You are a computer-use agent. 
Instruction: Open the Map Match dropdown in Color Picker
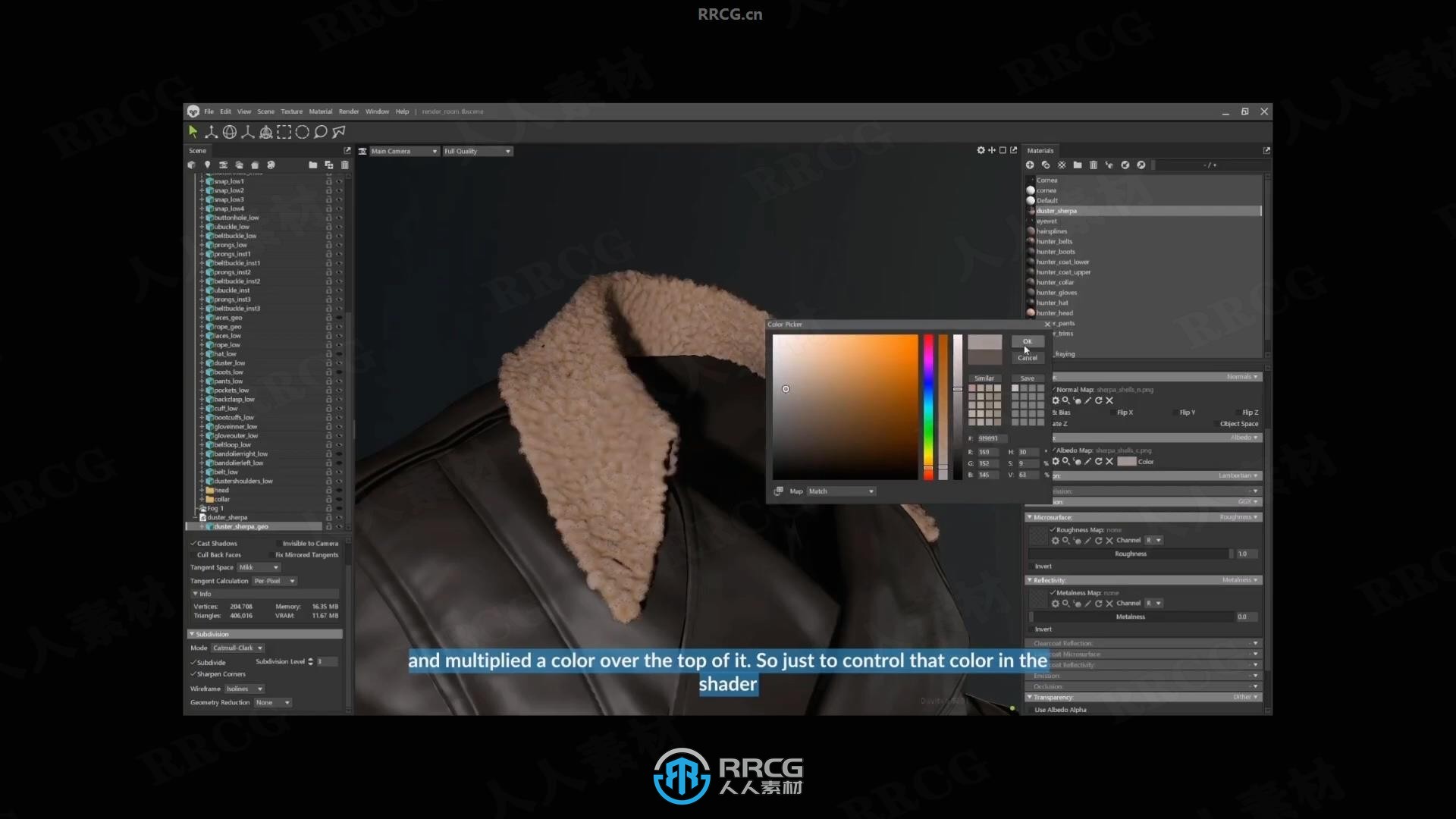[x=841, y=491]
